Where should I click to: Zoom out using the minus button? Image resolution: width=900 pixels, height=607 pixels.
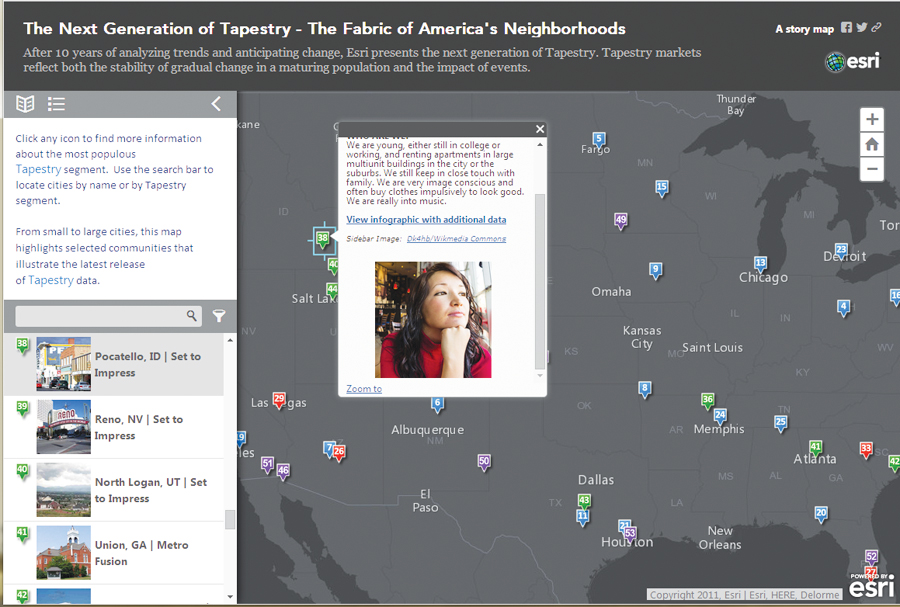pyautogui.click(x=871, y=170)
